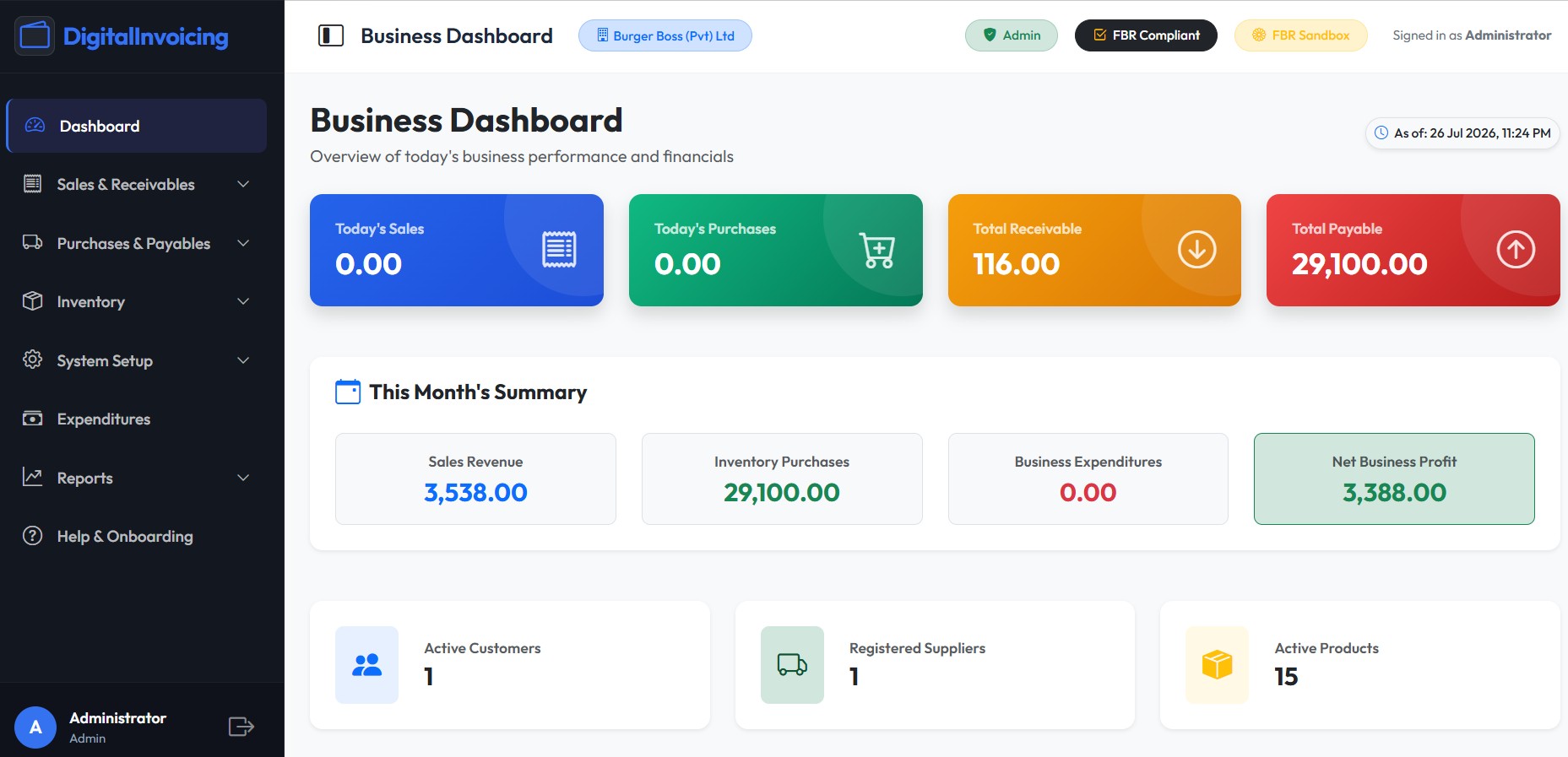Click the Sales & Receivables list icon
The width and height of the screenshot is (1568, 757).
point(32,184)
